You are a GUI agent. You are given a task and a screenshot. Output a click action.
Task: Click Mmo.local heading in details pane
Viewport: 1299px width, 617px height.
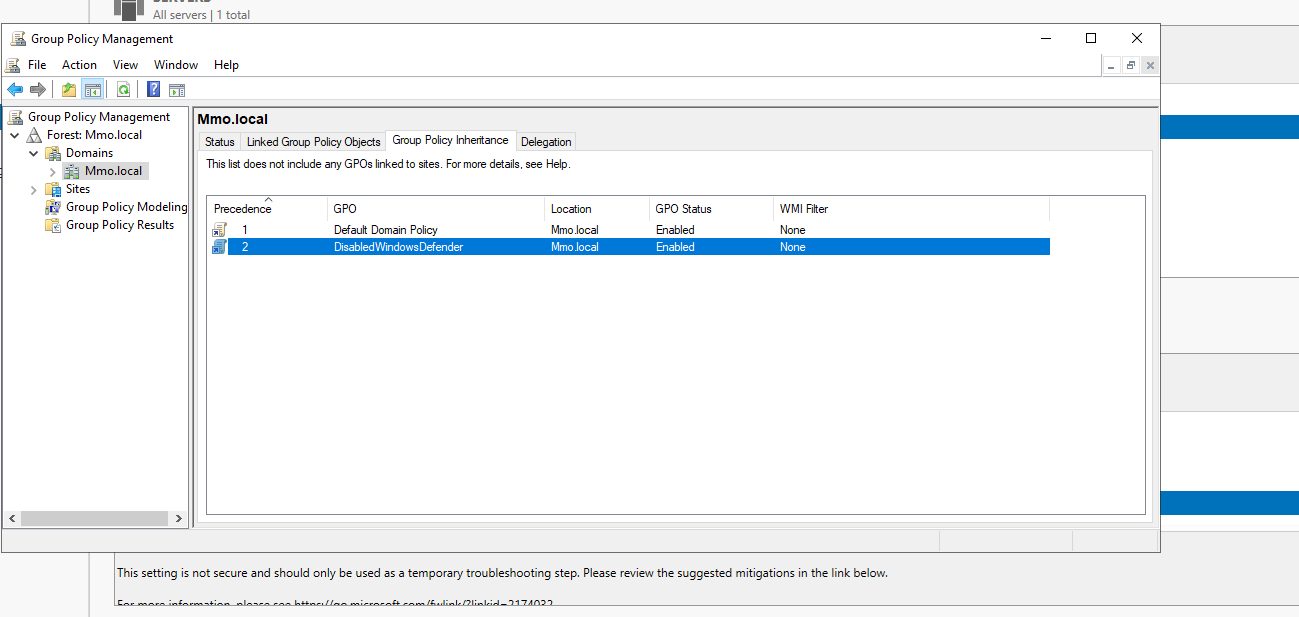(x=233, y=119)
